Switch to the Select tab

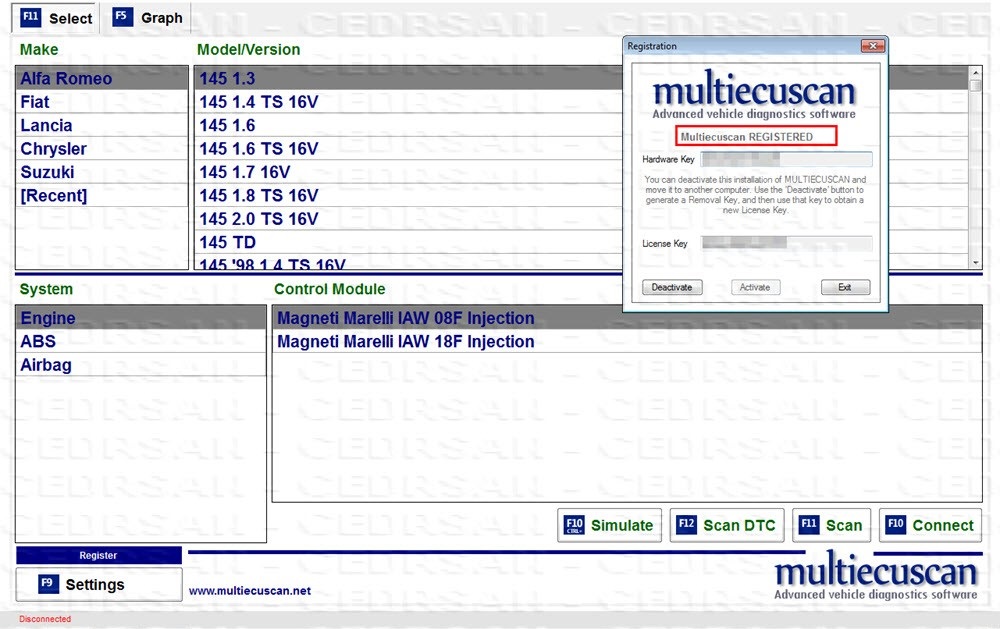click(x=56, y=18)
